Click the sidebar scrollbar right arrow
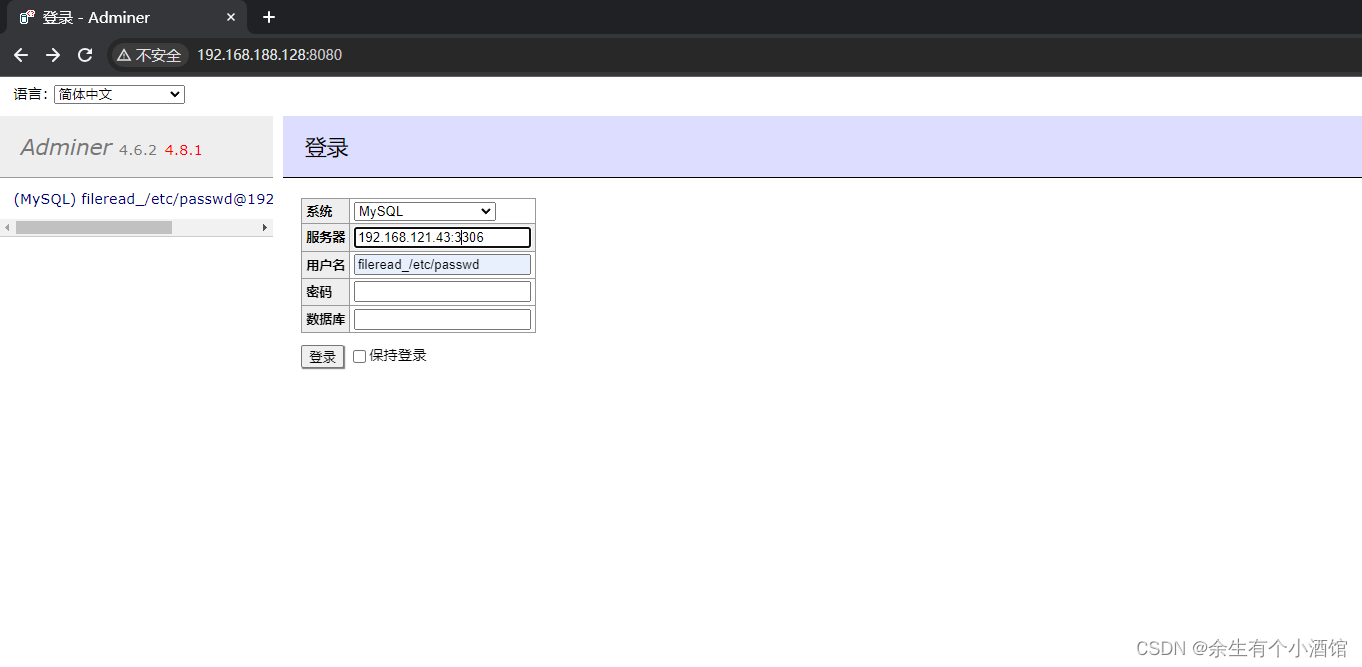 (265, 228)
